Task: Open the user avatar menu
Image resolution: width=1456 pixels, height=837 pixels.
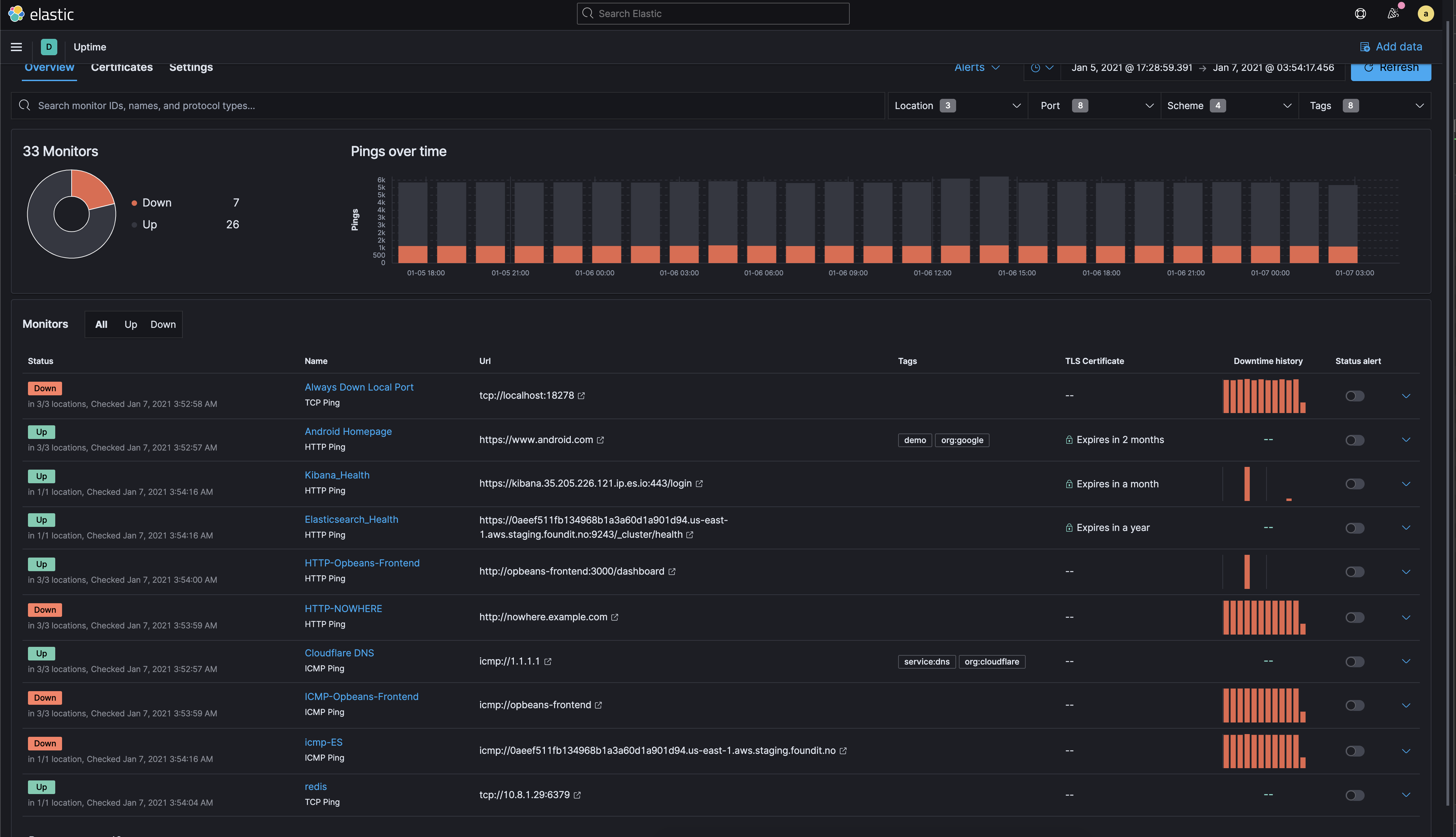Action: tap(1426, 14)
